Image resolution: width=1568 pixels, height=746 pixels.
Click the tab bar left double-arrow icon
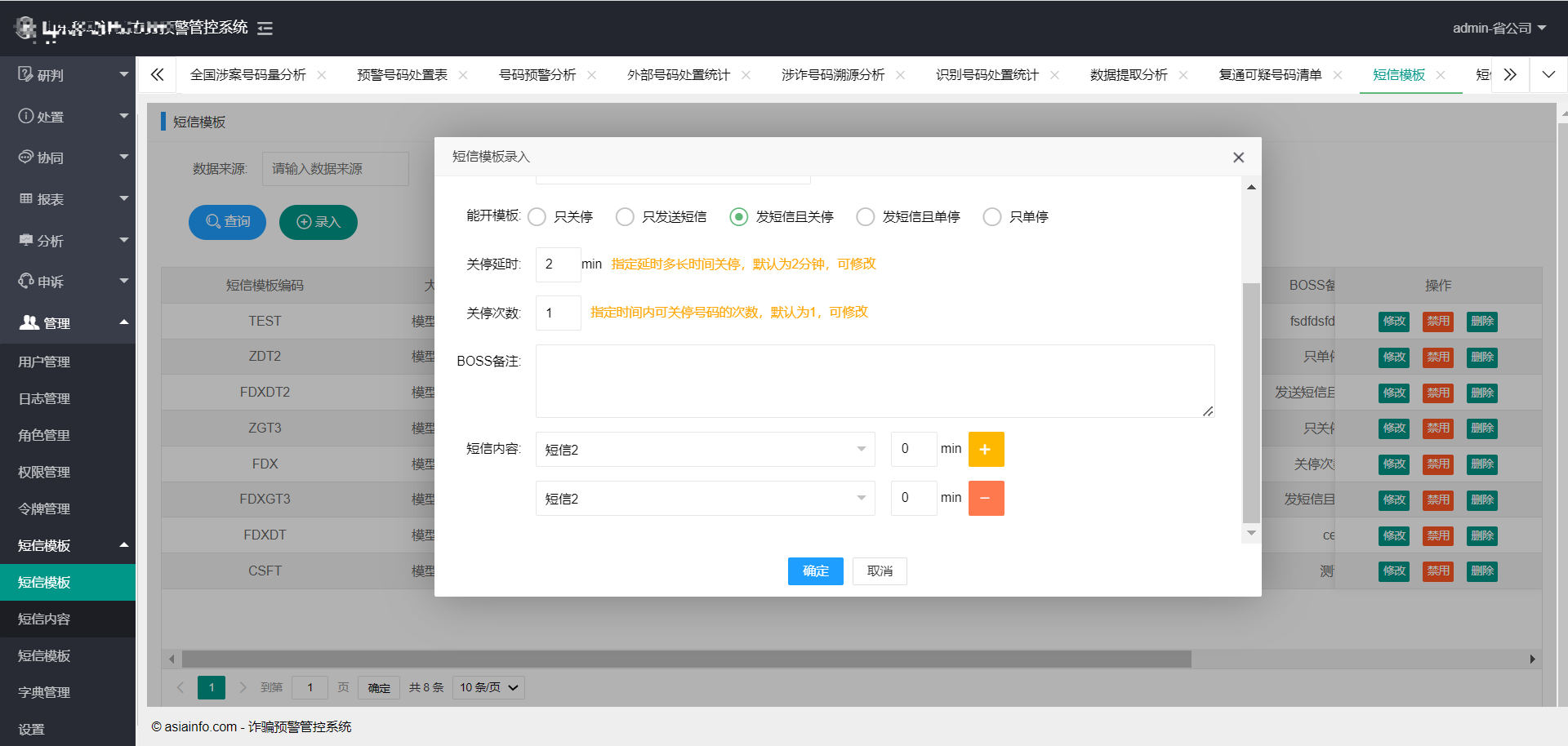[x=158, y=75]
